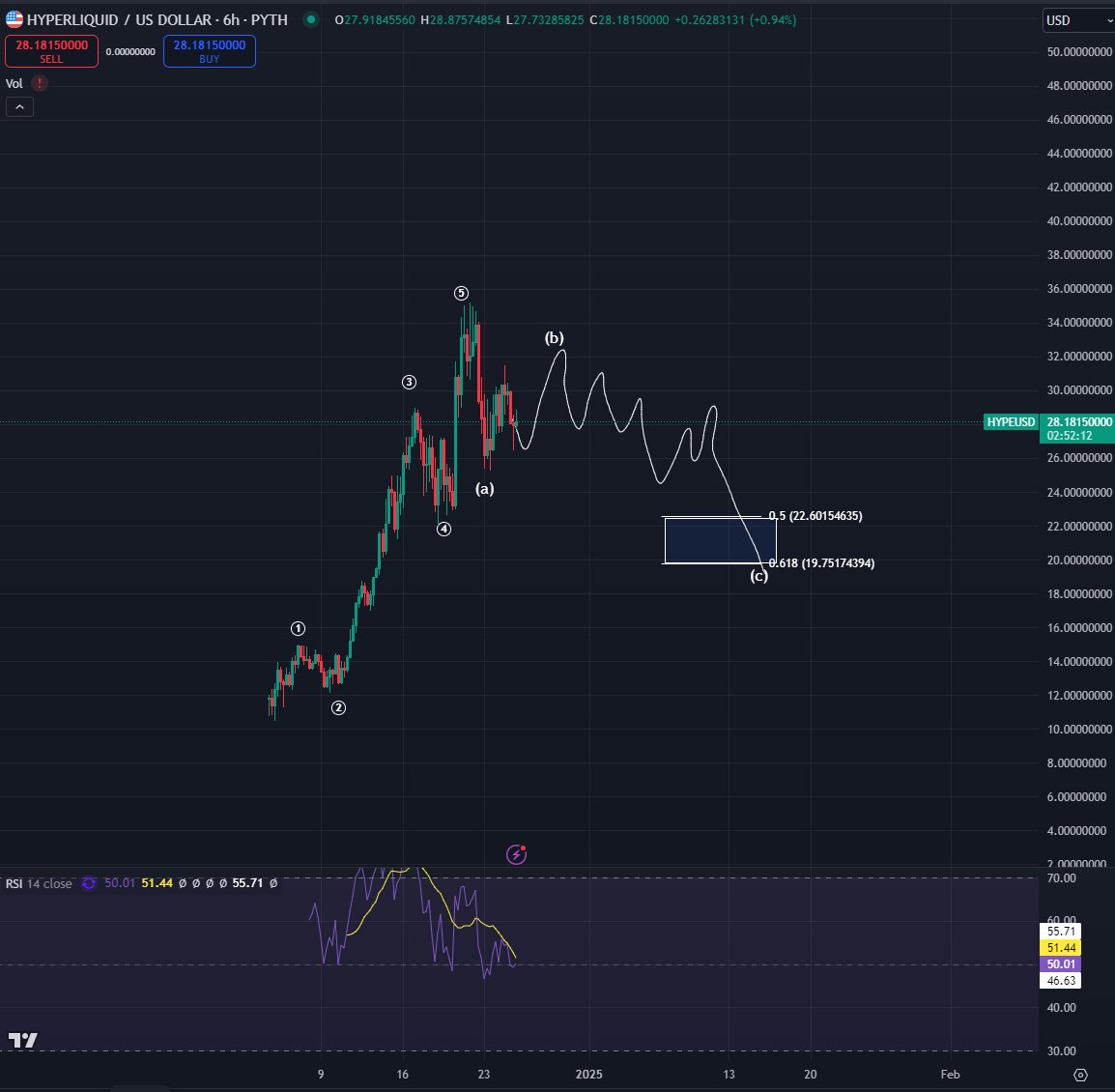Click the blue BUY 28.18150000 button
Screen dimensions: 1115x1092
(x=209, y=51)
